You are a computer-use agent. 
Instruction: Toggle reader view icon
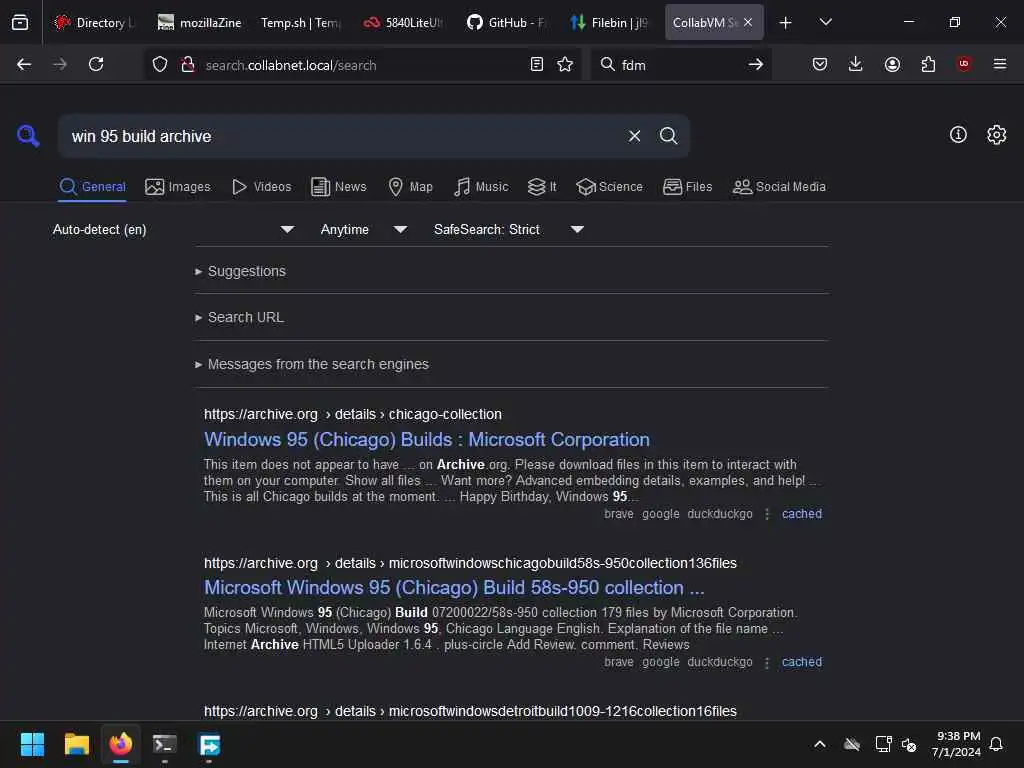click(537, 64)
